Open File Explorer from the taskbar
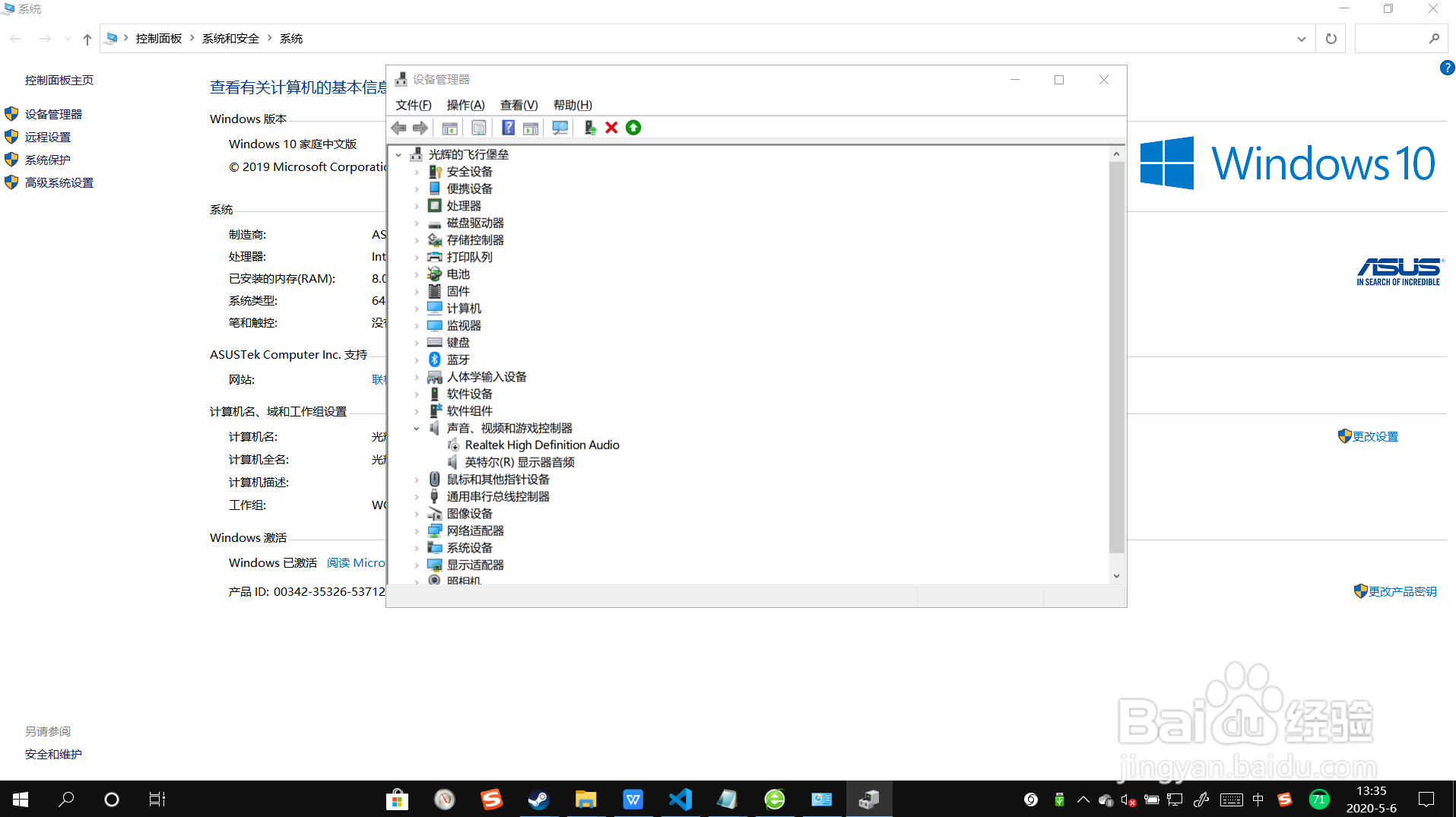This screenshot has height=817, width=1456. coord(585,800)
